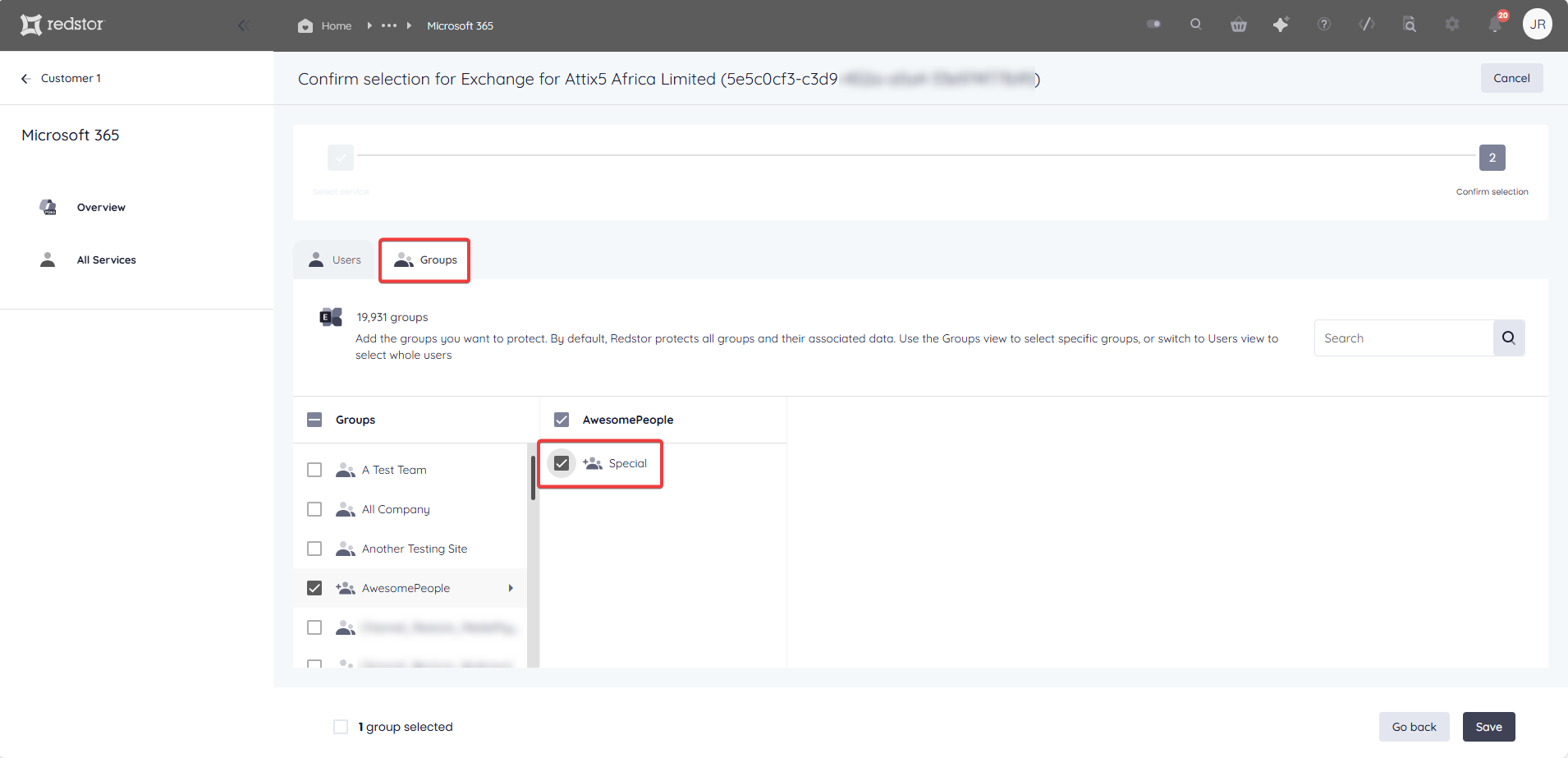Click step 2 Confirm selection marker
This screenshot has height=758, width=1568.
pyautogui.click(x=1492, y=158)
